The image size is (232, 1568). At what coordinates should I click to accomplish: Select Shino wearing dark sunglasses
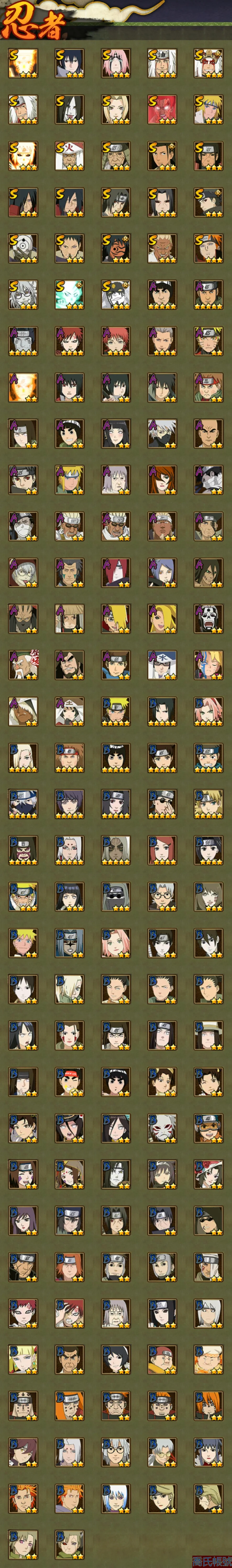[x=115, y=896]
